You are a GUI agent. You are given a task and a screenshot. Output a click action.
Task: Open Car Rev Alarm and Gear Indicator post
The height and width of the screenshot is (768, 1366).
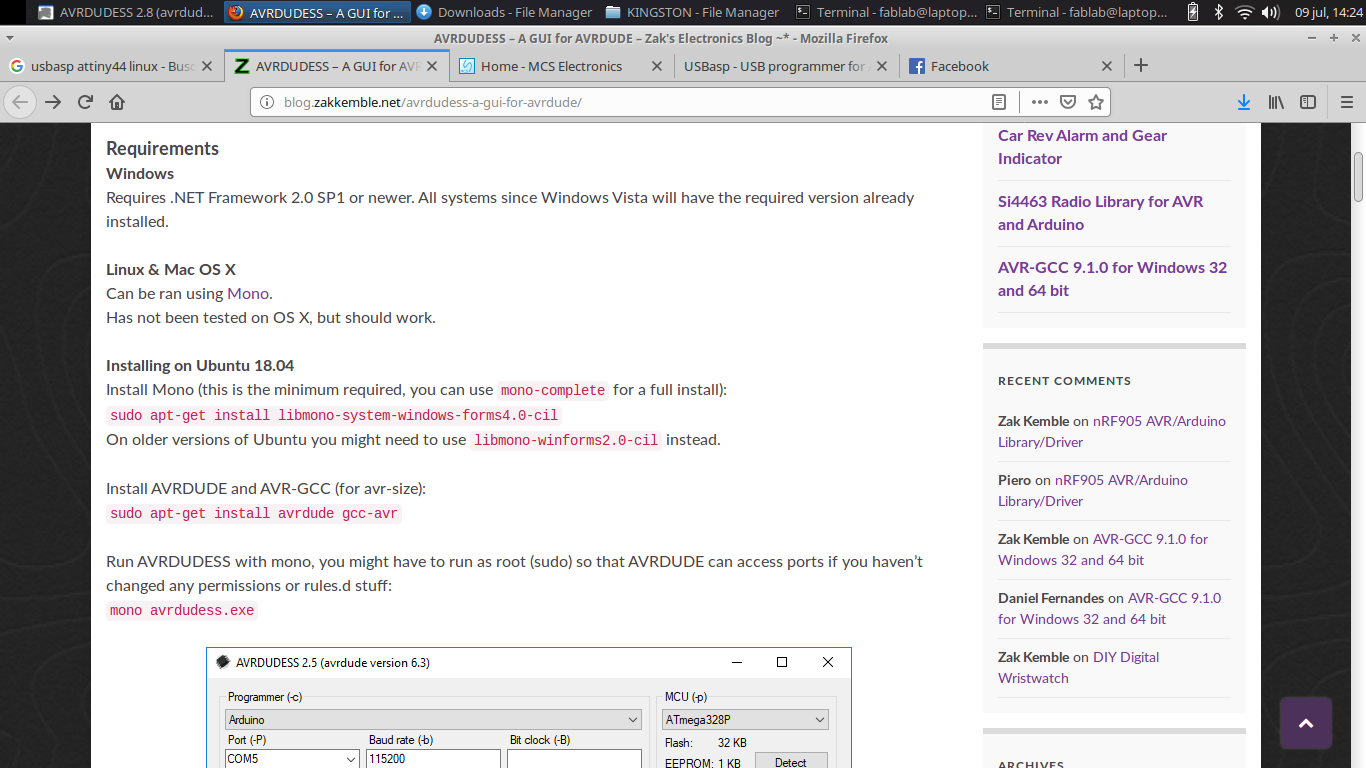tap(1082, 147)
